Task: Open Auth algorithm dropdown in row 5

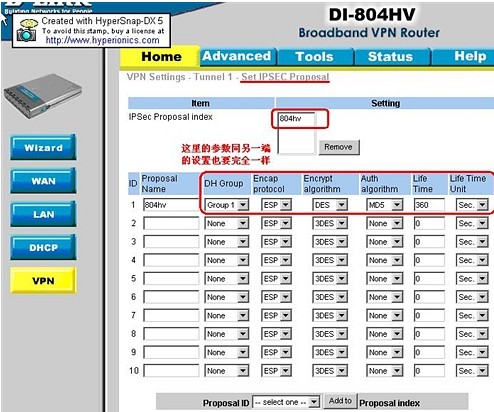Action: 384,278
